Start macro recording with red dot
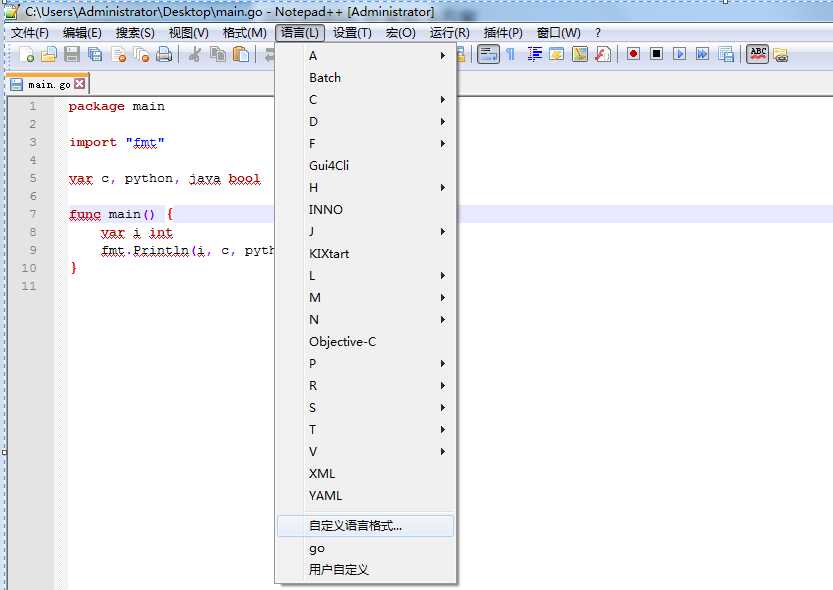Screen dimensions: 833x590 [x=633, y=54]
